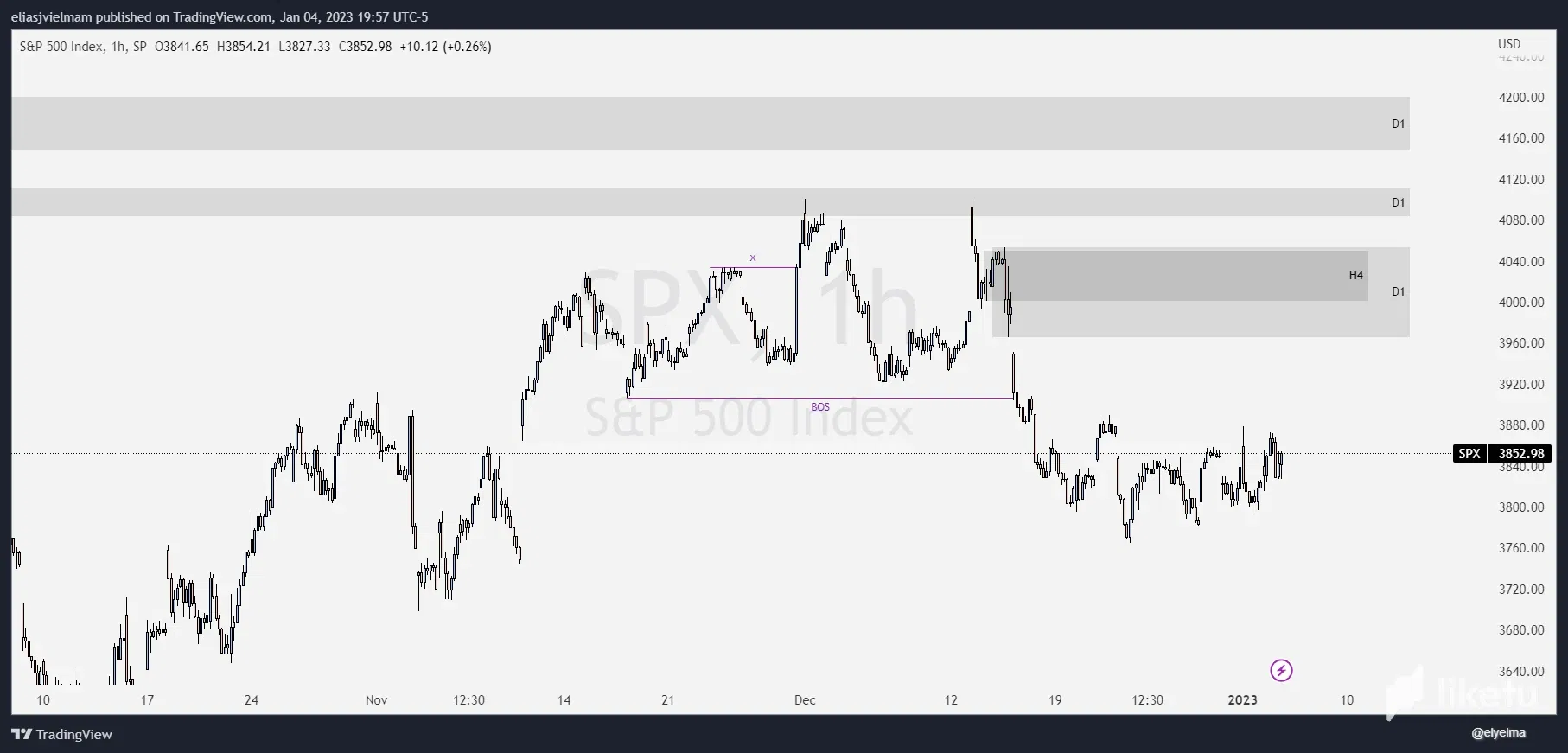Click the +10.12 (+0.26%) change value

[445, 47]
